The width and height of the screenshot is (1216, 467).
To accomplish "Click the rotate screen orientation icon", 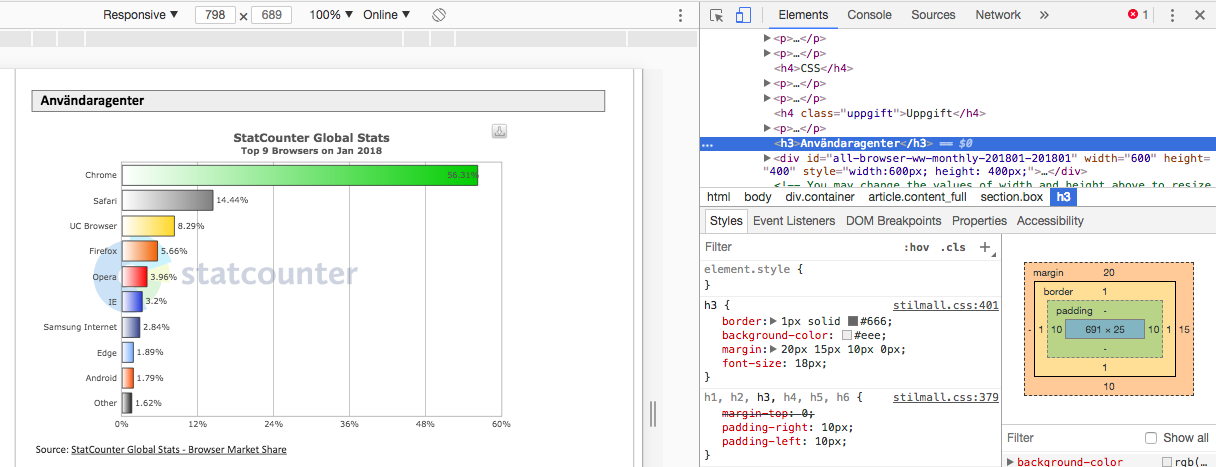I will (439, 15).
